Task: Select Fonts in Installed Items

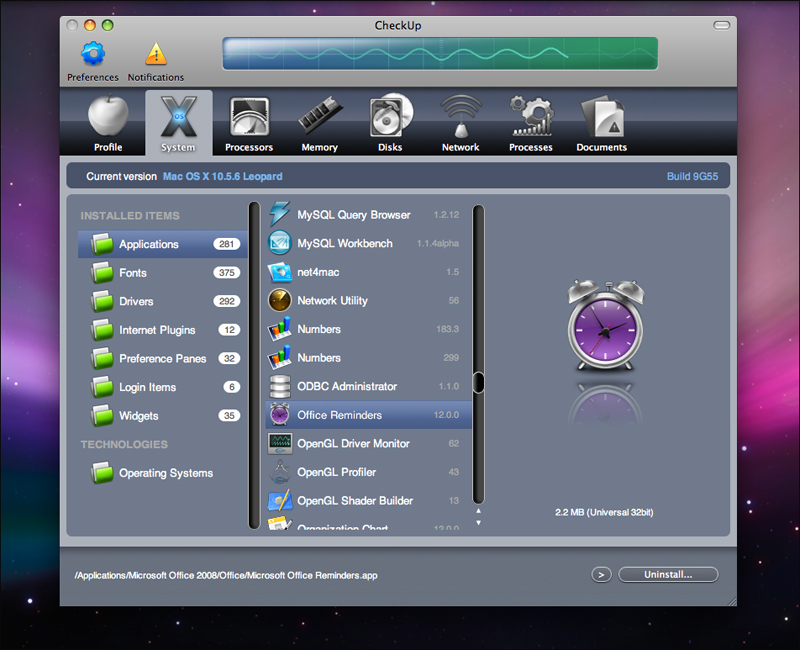Action: pyautogui.click(x=163, y=273)
